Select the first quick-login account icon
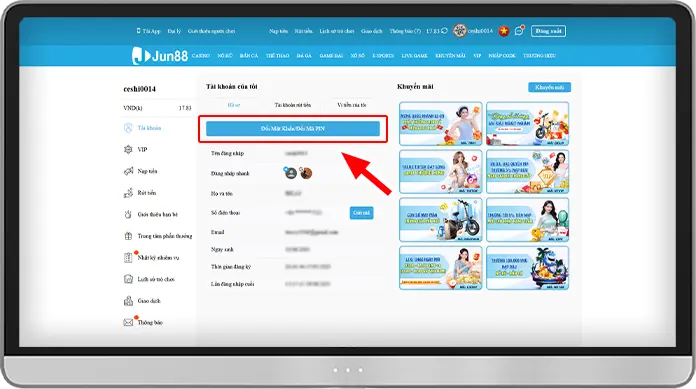The height and width of the screenshot is (389, 696). tap(291, 173)
